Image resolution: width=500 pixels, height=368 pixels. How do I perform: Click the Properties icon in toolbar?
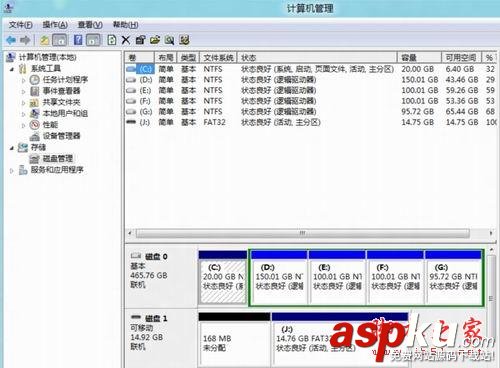[140, 40]
